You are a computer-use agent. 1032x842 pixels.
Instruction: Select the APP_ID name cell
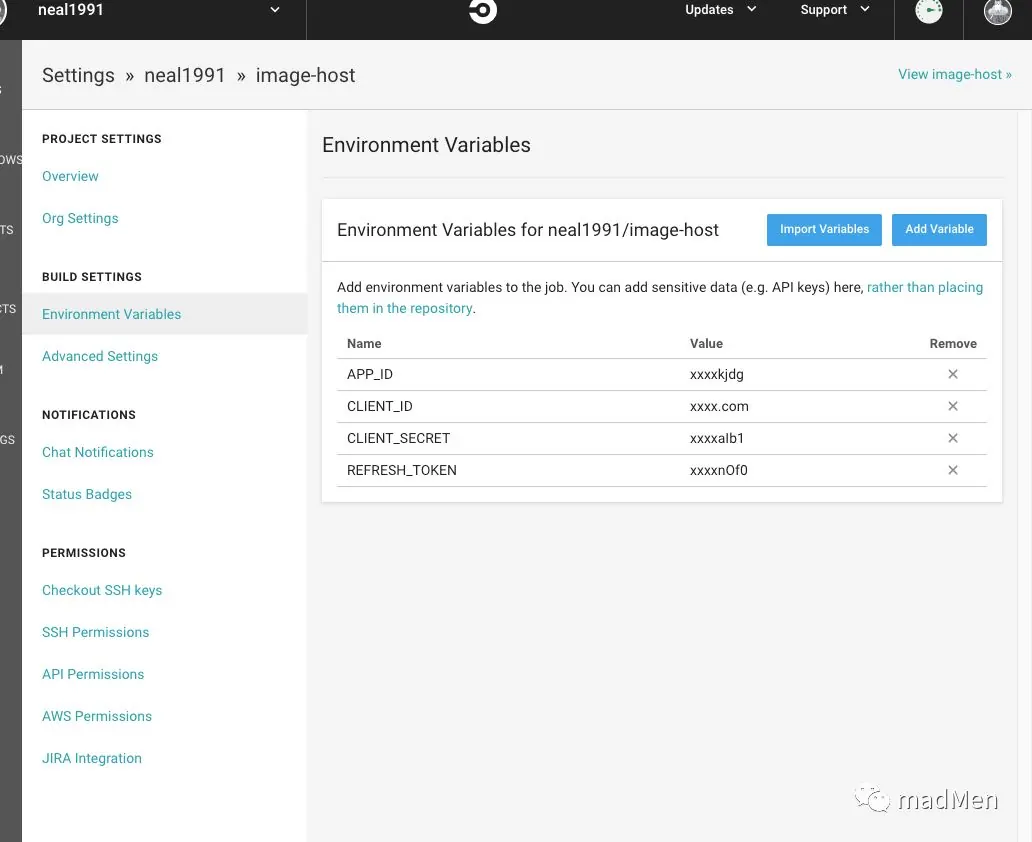(x=370, y=375)
